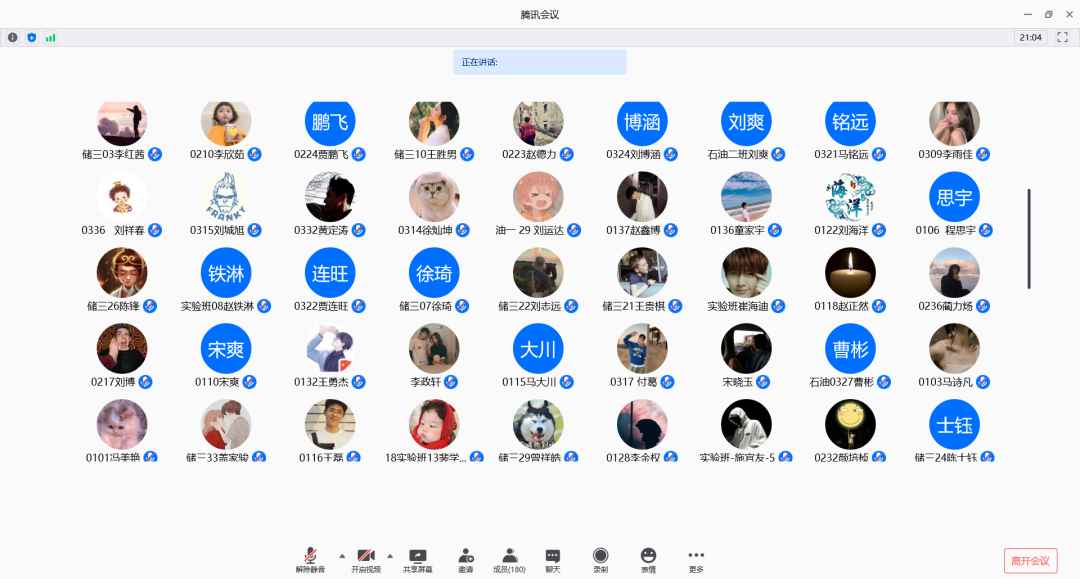Check the green network signal icon
Image resolution: width=1080 pixels, height=579 pixels.
click(x=50, y=37)
